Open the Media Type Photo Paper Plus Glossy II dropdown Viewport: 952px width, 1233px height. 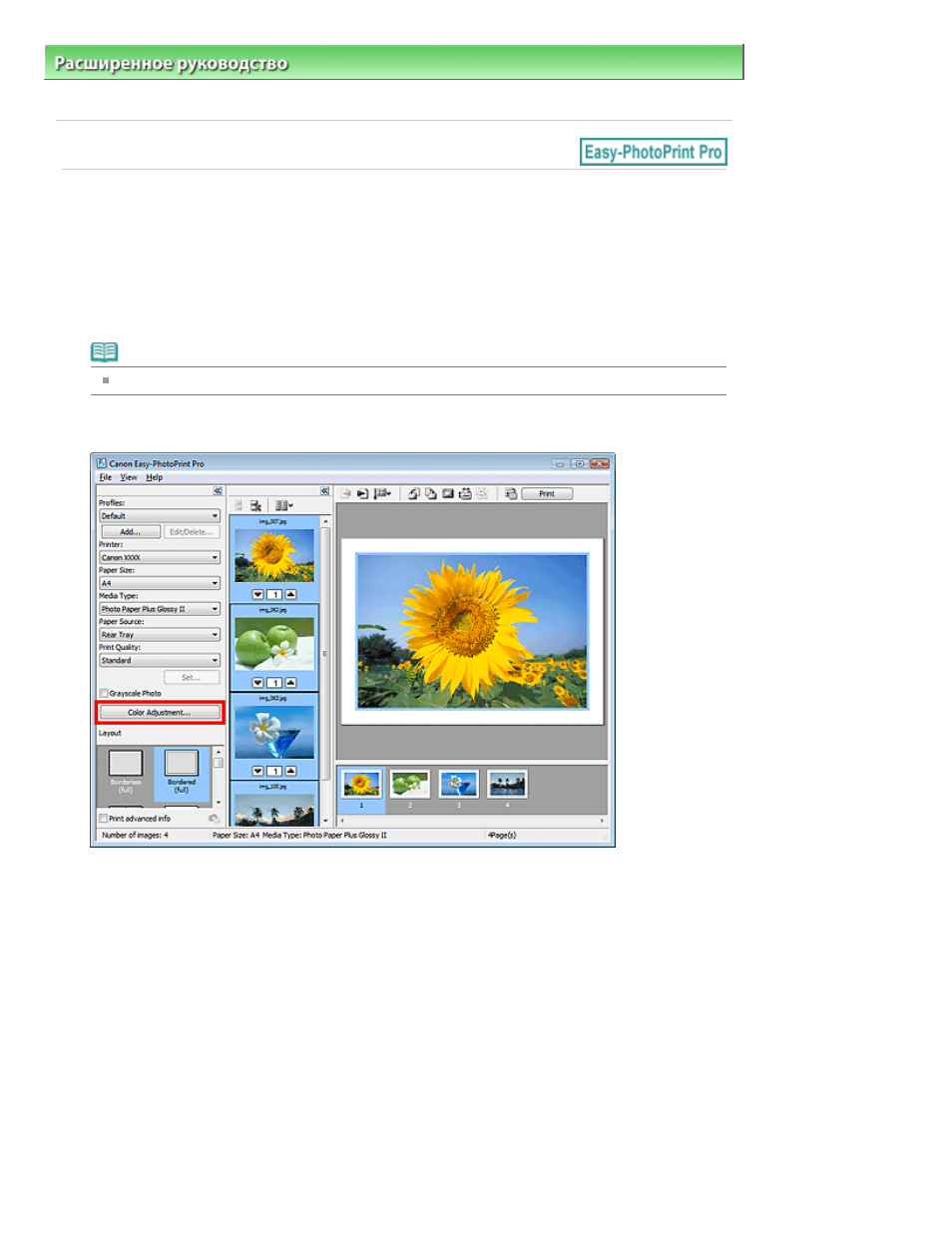tap(160, 609)
